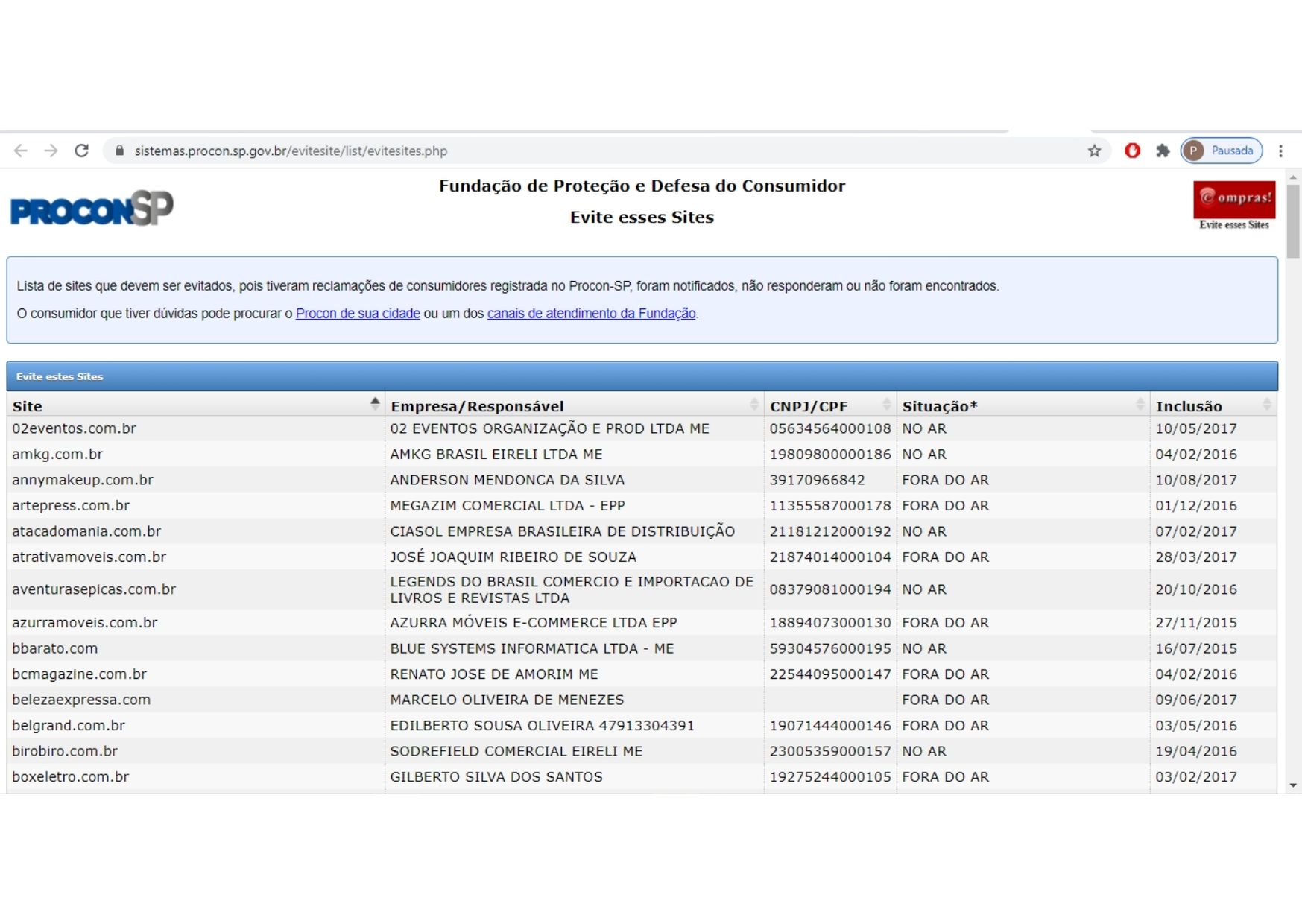Open the Chrome three-dot menu

(x=1280, y=151)
